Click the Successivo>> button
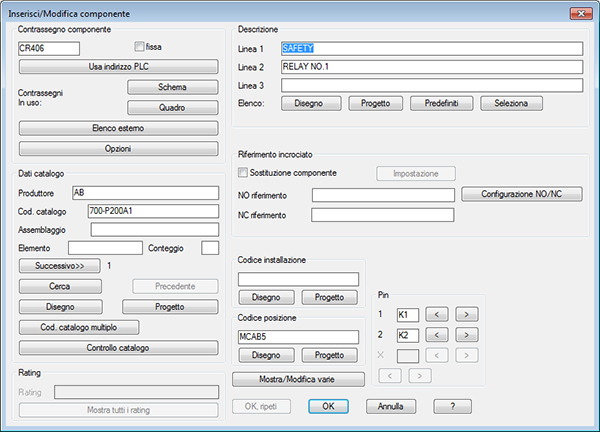 (x=60, y=266)
